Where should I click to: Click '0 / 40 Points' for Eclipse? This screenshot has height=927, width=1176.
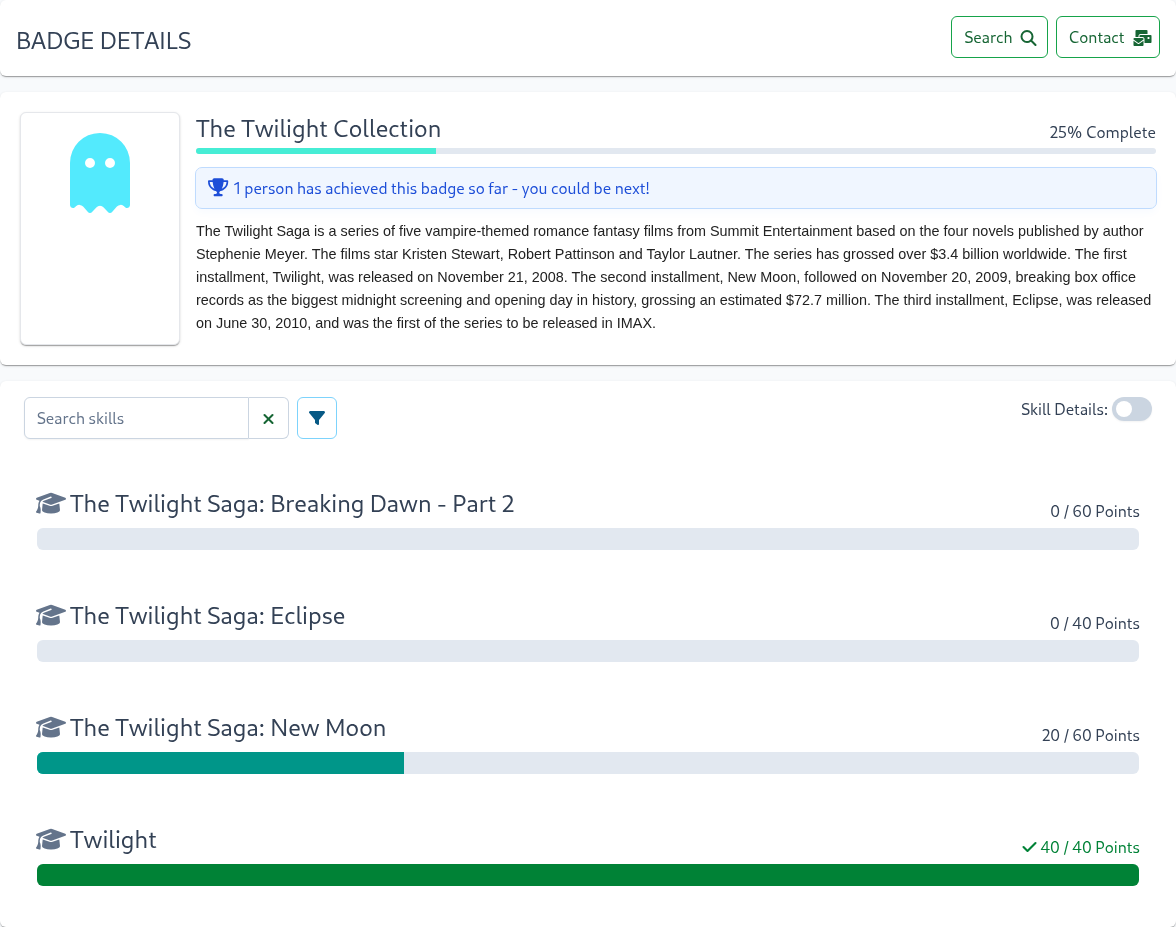1095,623
